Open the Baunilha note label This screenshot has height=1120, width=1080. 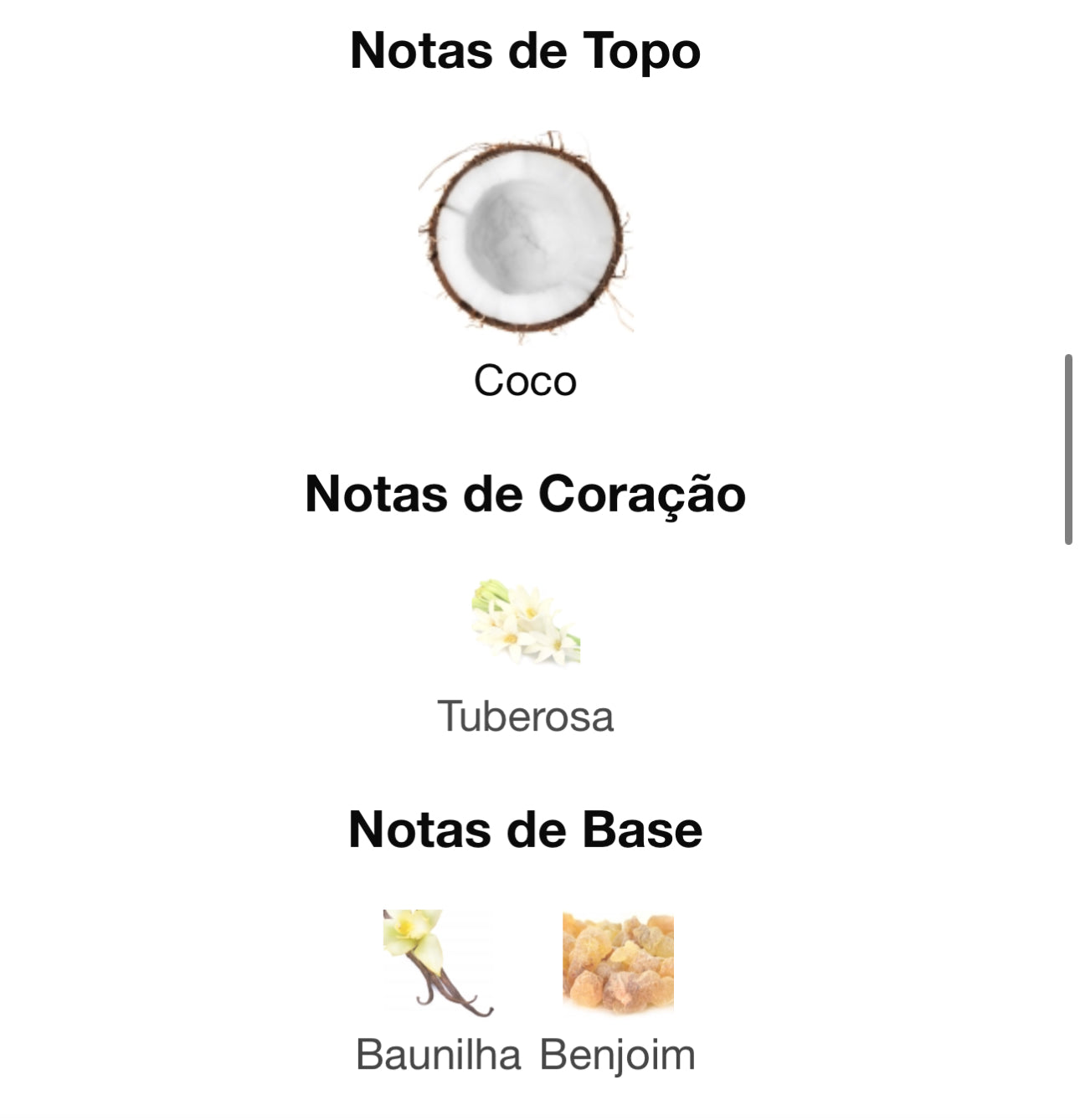tap(438, 1054)
